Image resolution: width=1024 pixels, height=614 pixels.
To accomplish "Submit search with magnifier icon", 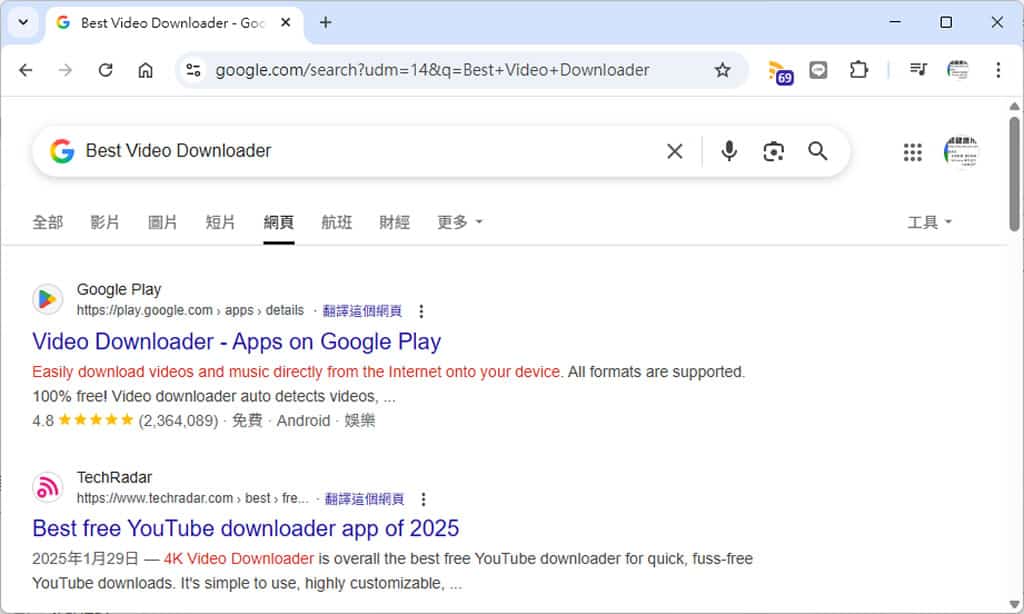I will 818,151.
